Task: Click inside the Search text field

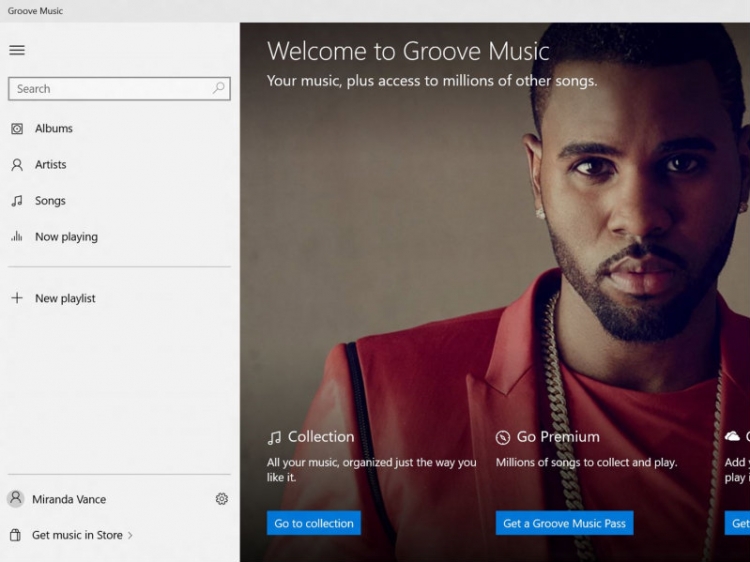Action: [x=110, y=89]
